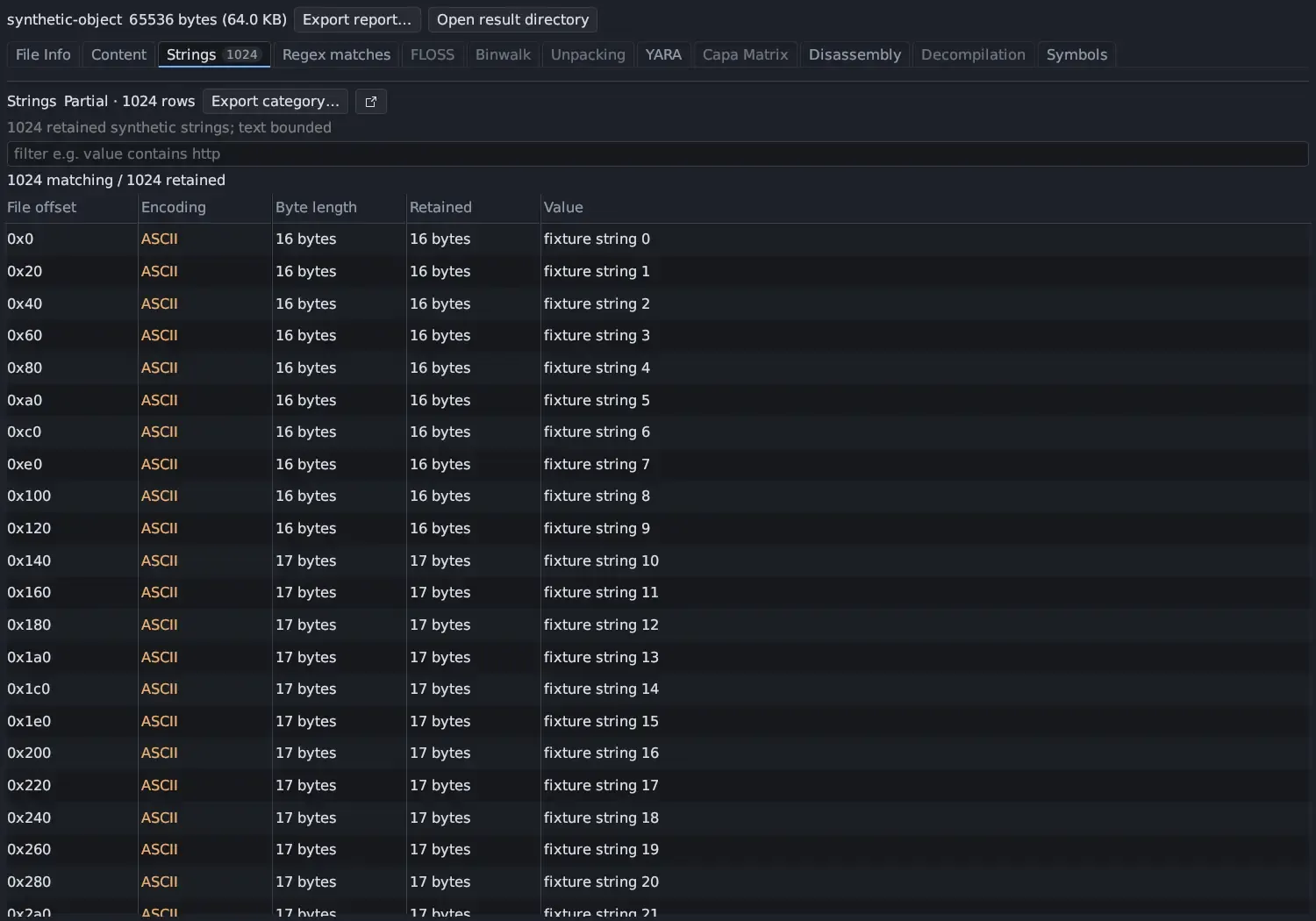1316x921 pixels.
Task: Click ASCII encoding in the 0x1e0 row
Action: coord(160,721)
